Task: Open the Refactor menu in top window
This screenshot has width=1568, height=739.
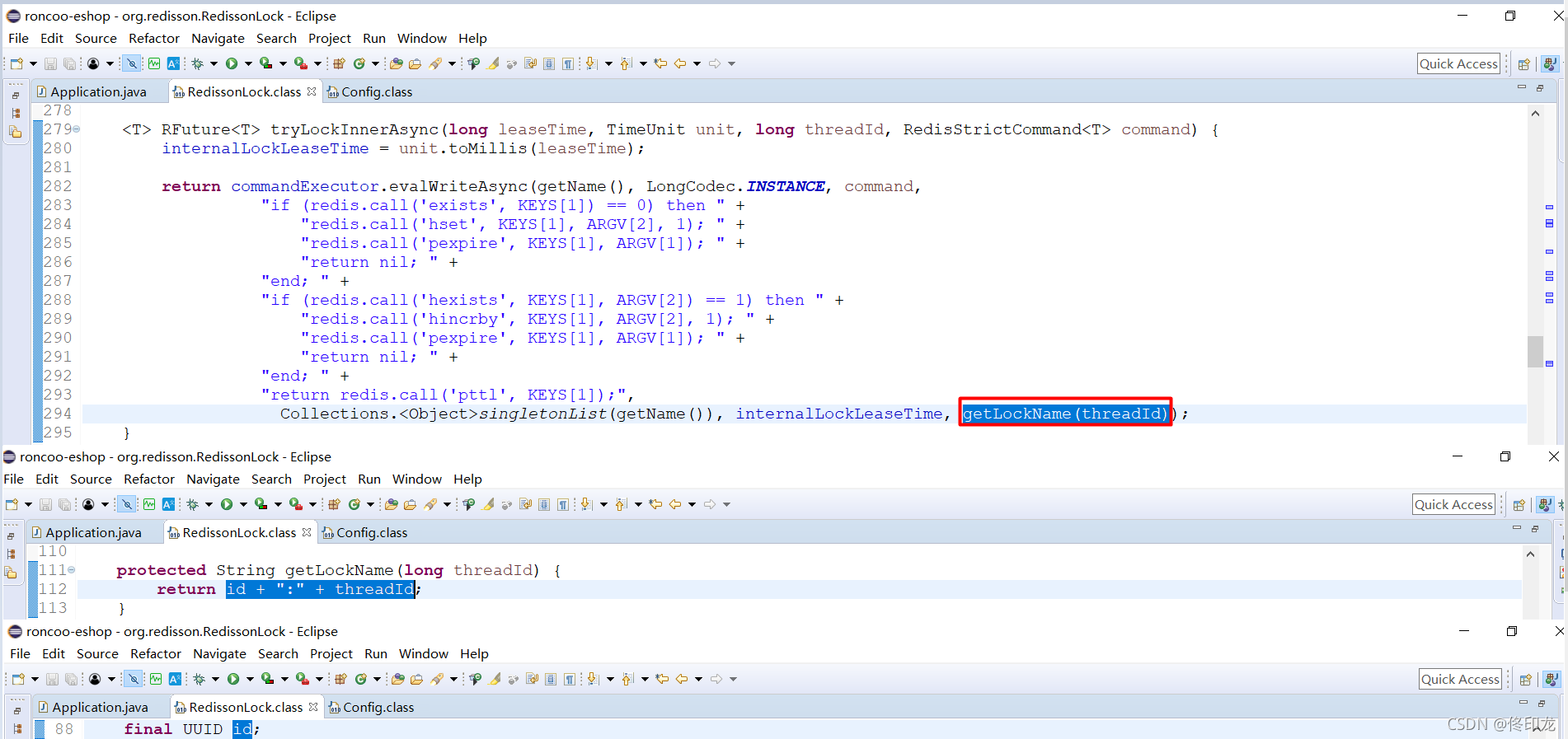Action: coord(154,38)
